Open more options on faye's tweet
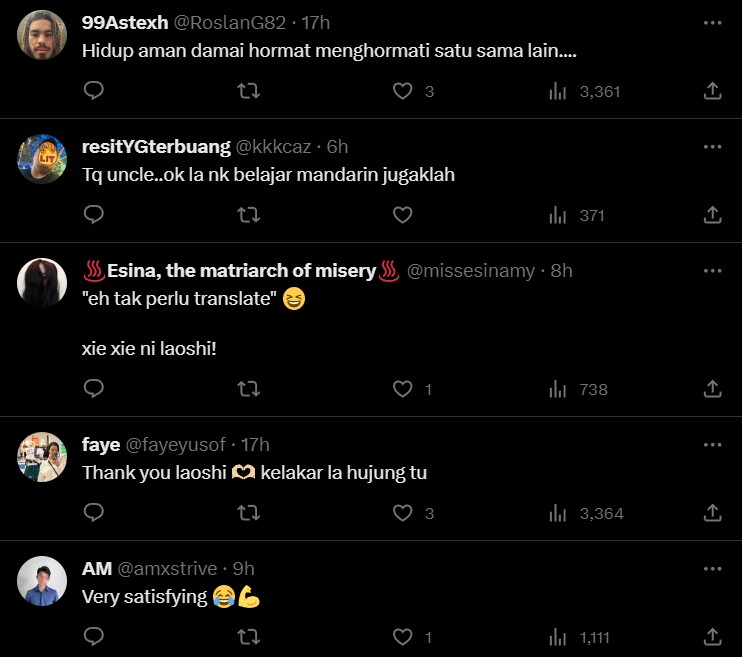 [712, 444]
